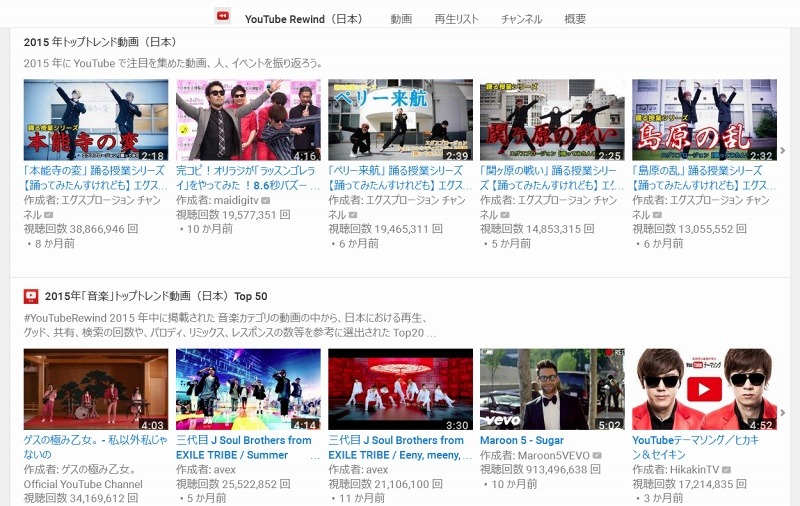Play the ペリー来航 video thumbnail
Image resolution: width=800 pixels, height=506 pixels.
[x=400, y=120]
